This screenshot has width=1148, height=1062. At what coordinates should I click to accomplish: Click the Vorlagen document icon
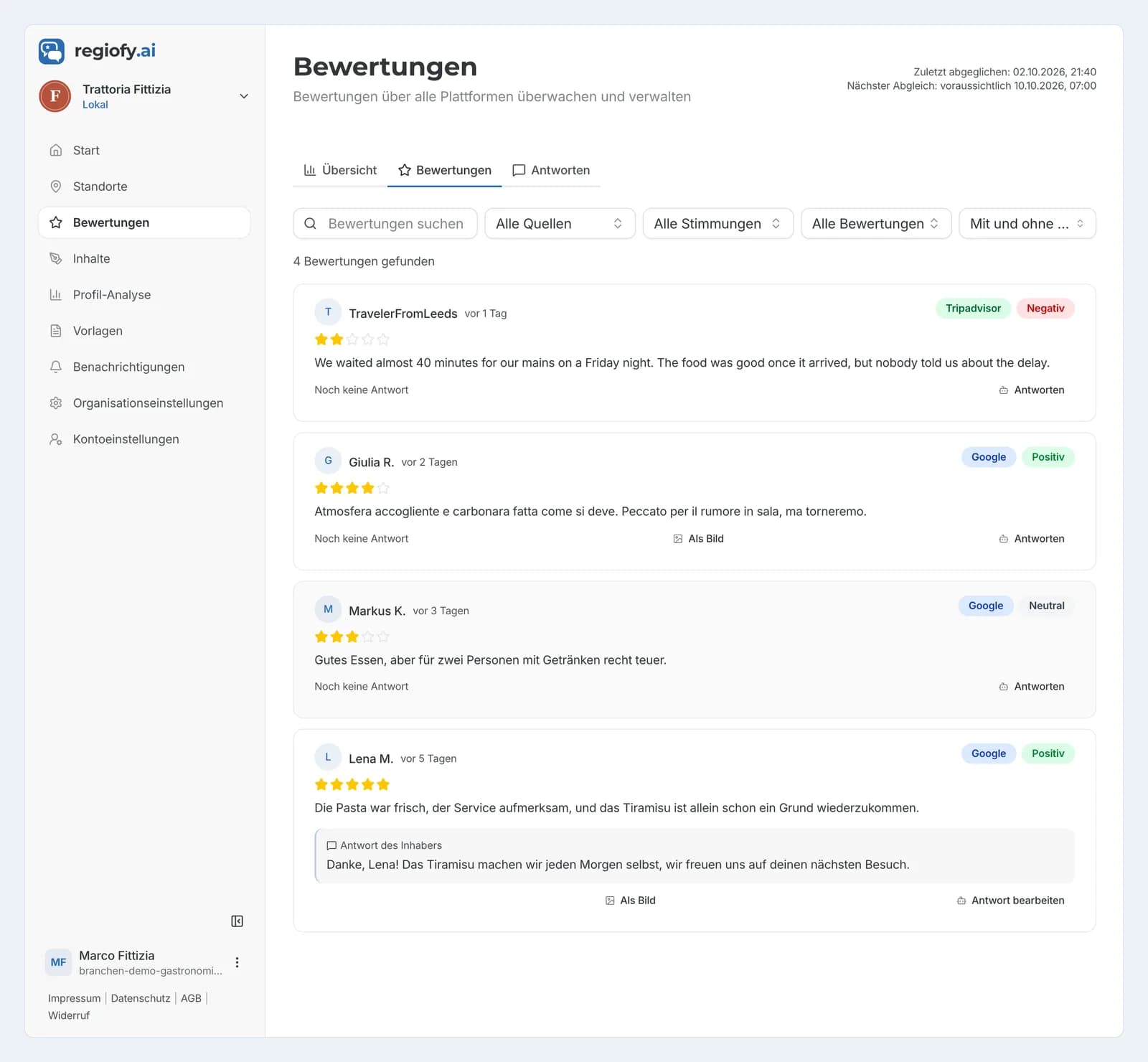[56, 331]
